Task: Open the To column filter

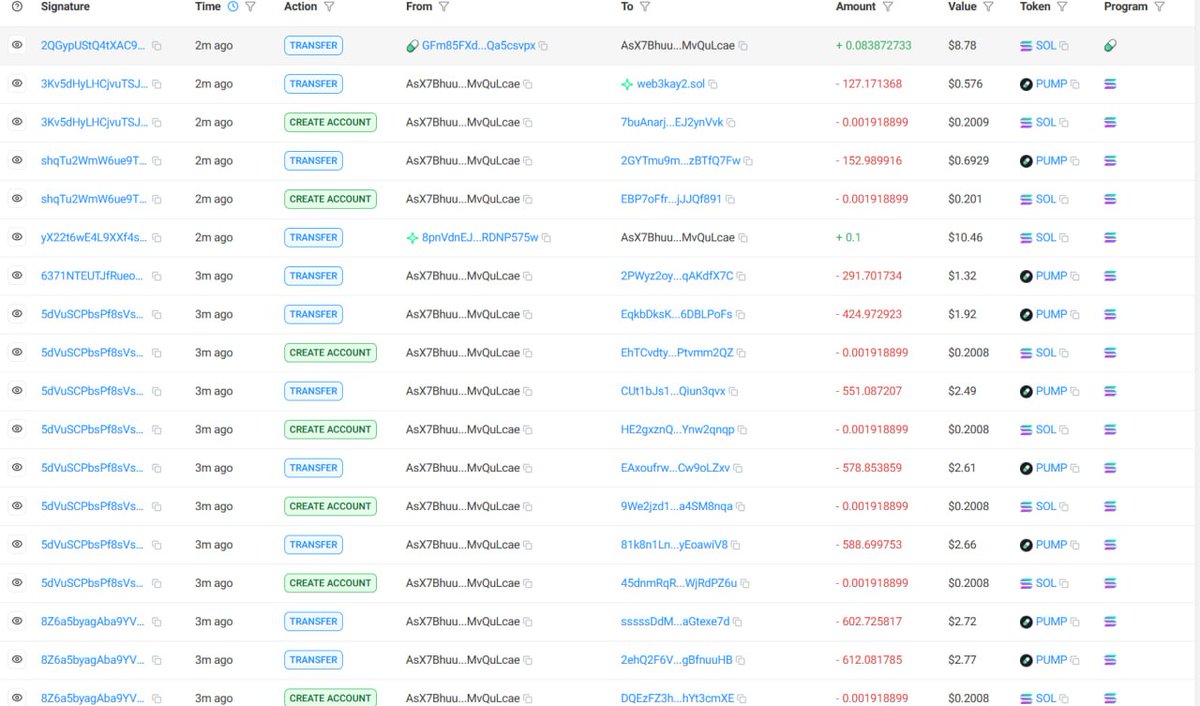Action: pyautogui.click(x=645, y=7)
